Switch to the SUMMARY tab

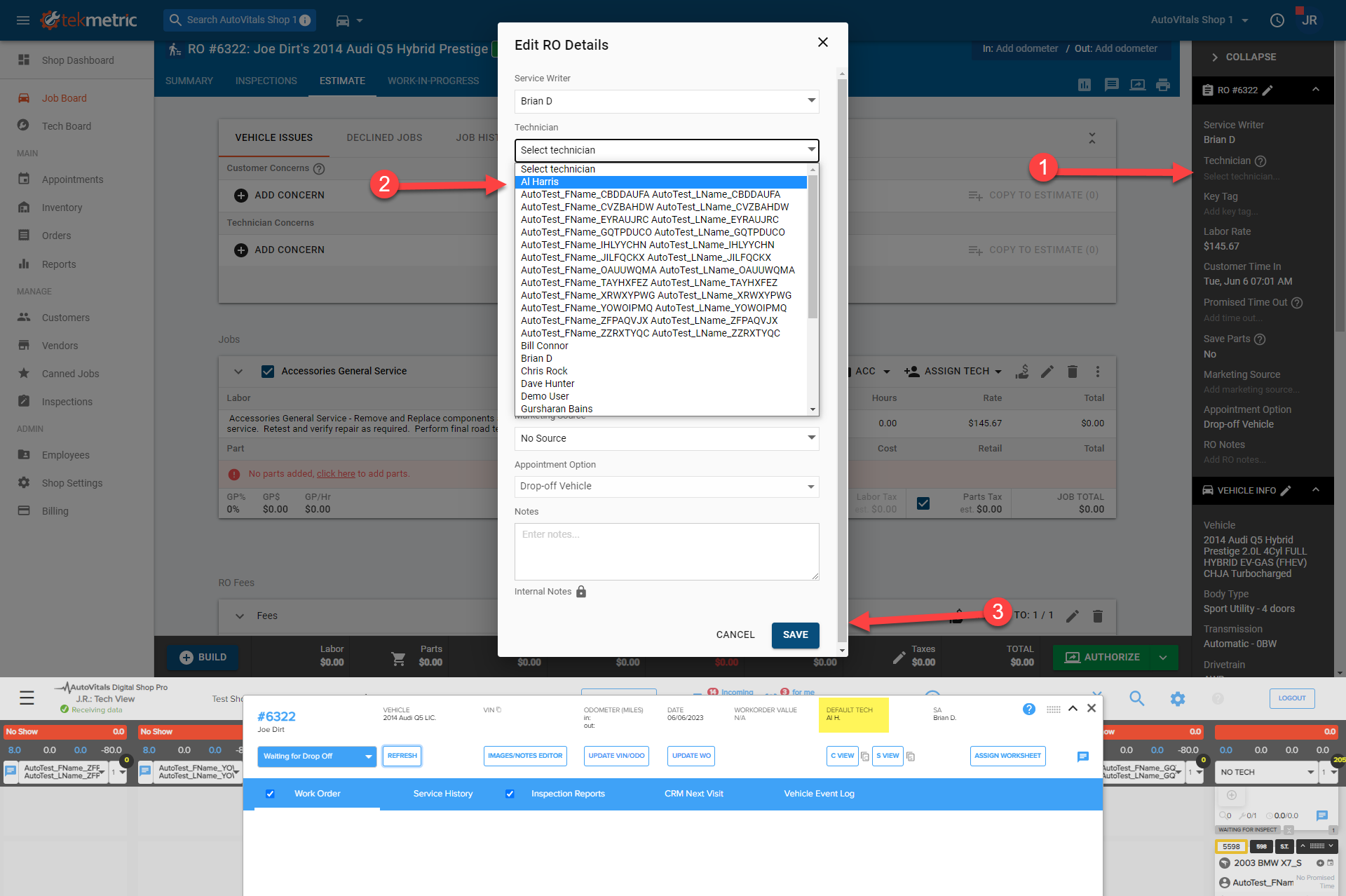point(189,81)
